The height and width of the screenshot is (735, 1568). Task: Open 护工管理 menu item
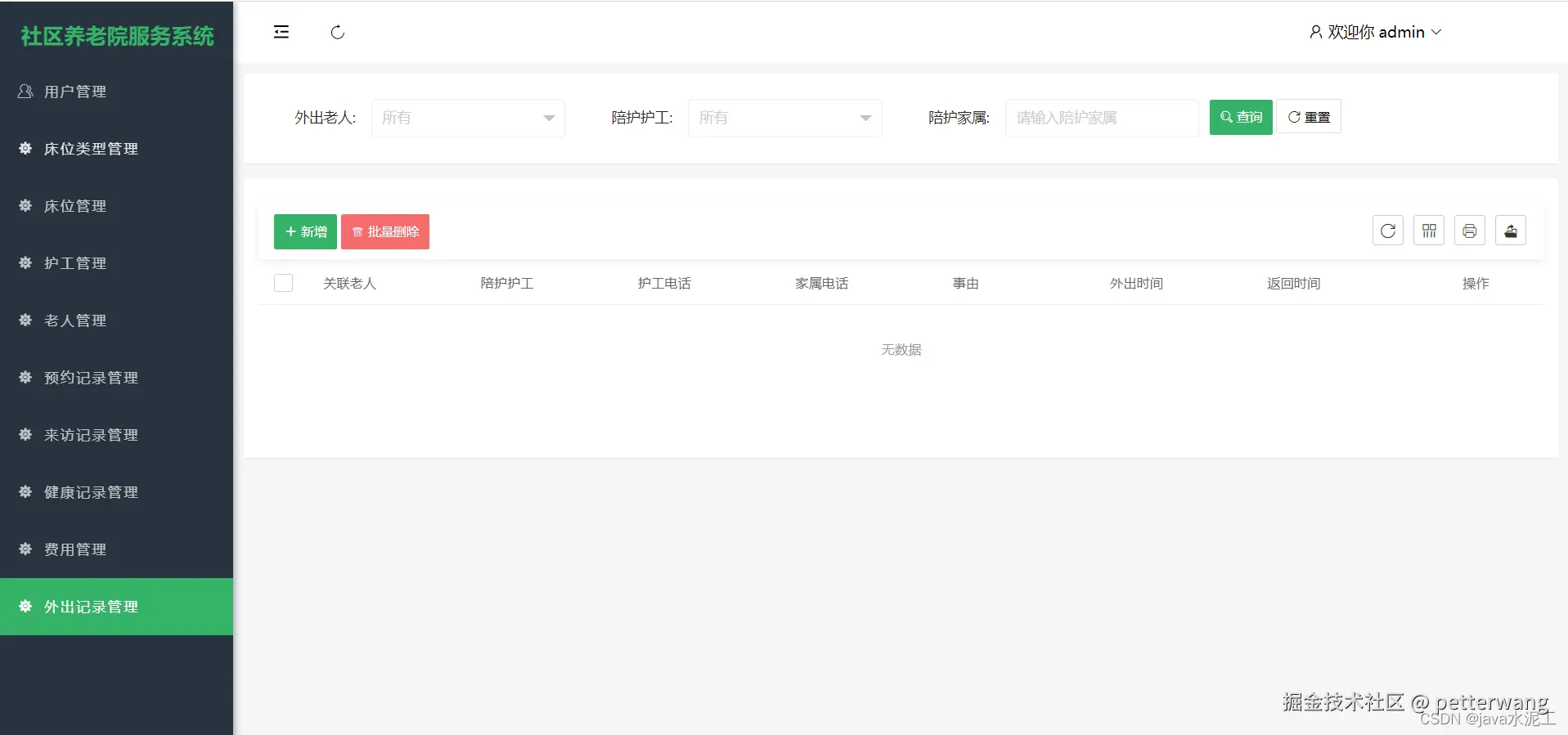coord(116,263)
